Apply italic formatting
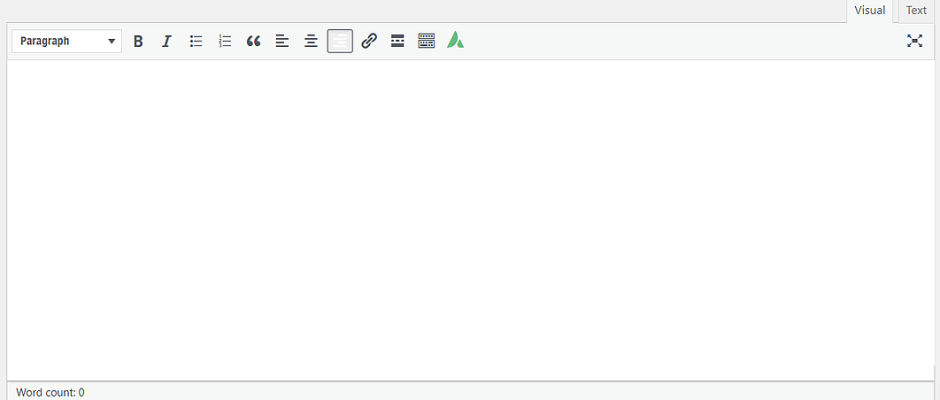This screenshot has width=940, height=400. click(x=167, y=41)
